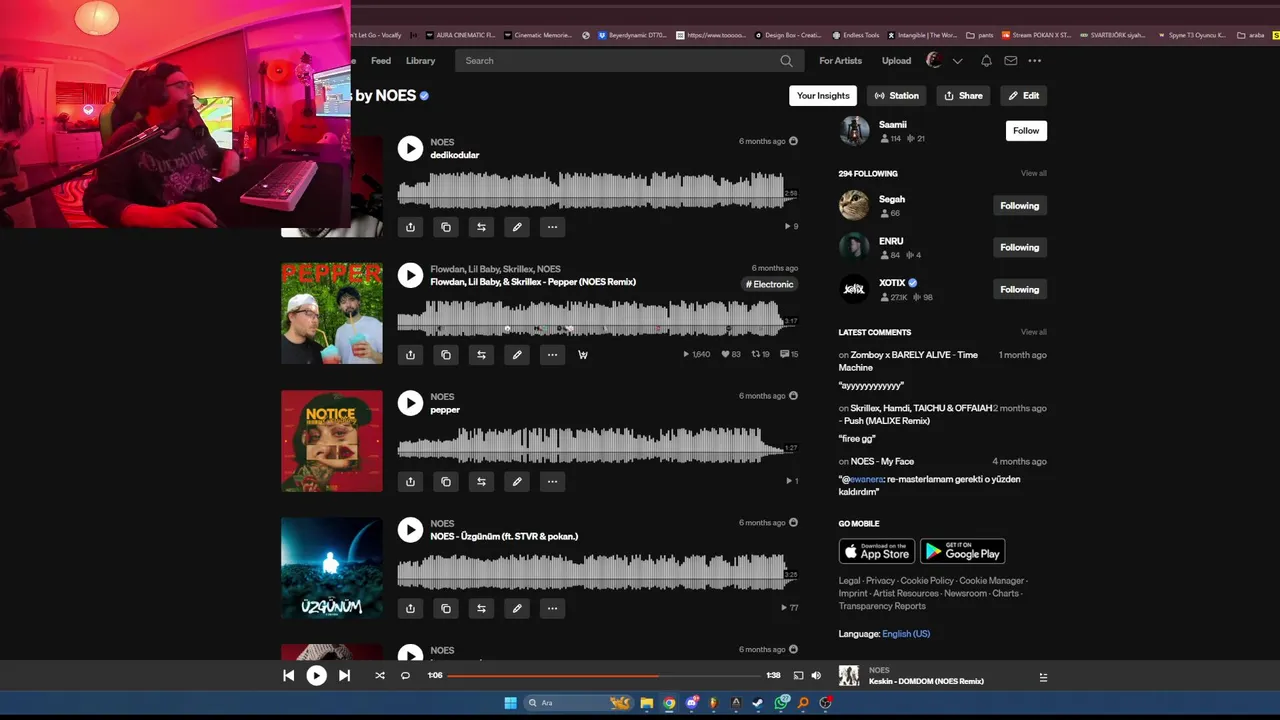Screen dimensions: 1280x720
Task: Edit Pepper (NOES Remix) with pencil icon
Action: click(x=517, y=354)
